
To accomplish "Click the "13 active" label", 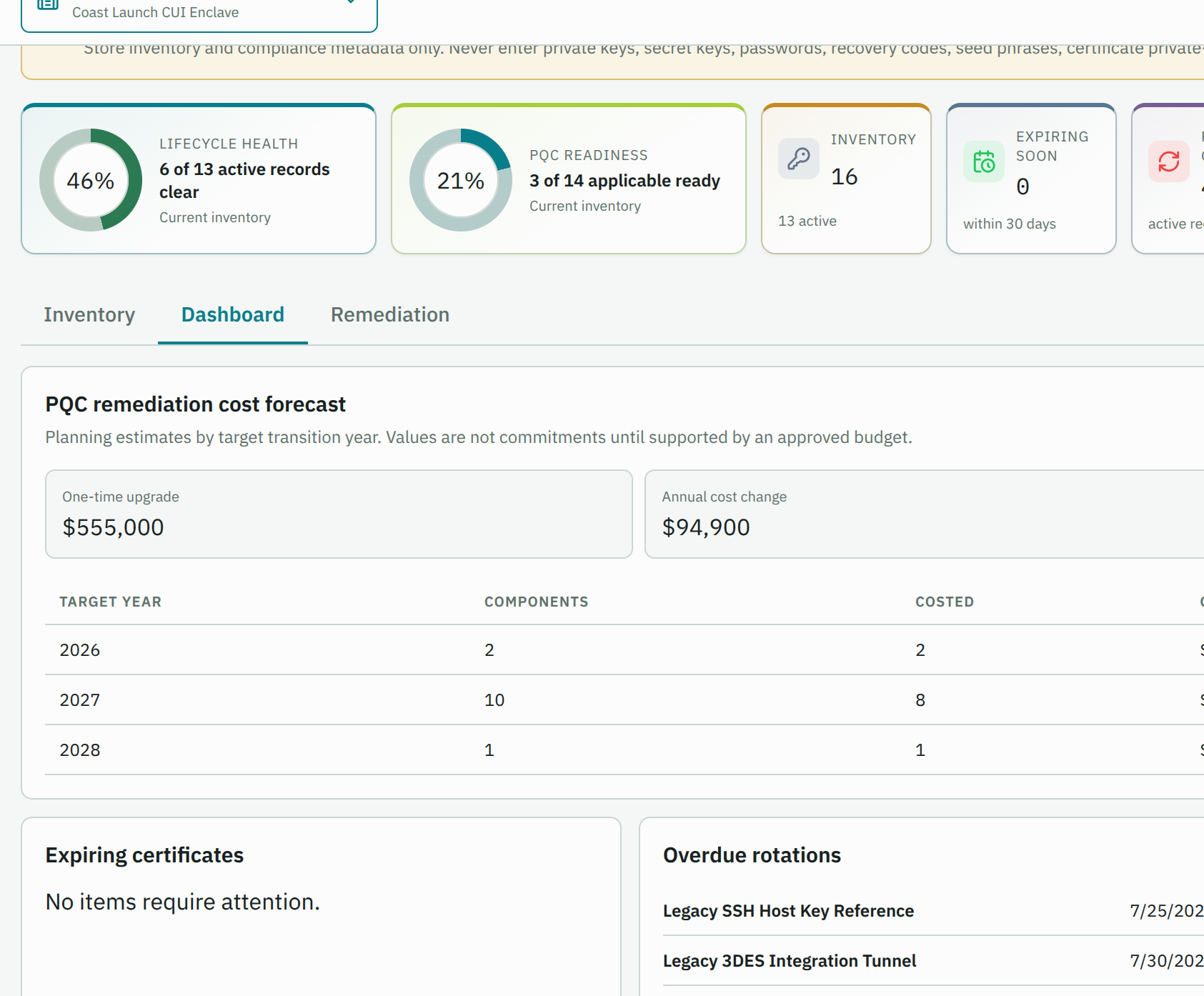I will click(807, 221).
